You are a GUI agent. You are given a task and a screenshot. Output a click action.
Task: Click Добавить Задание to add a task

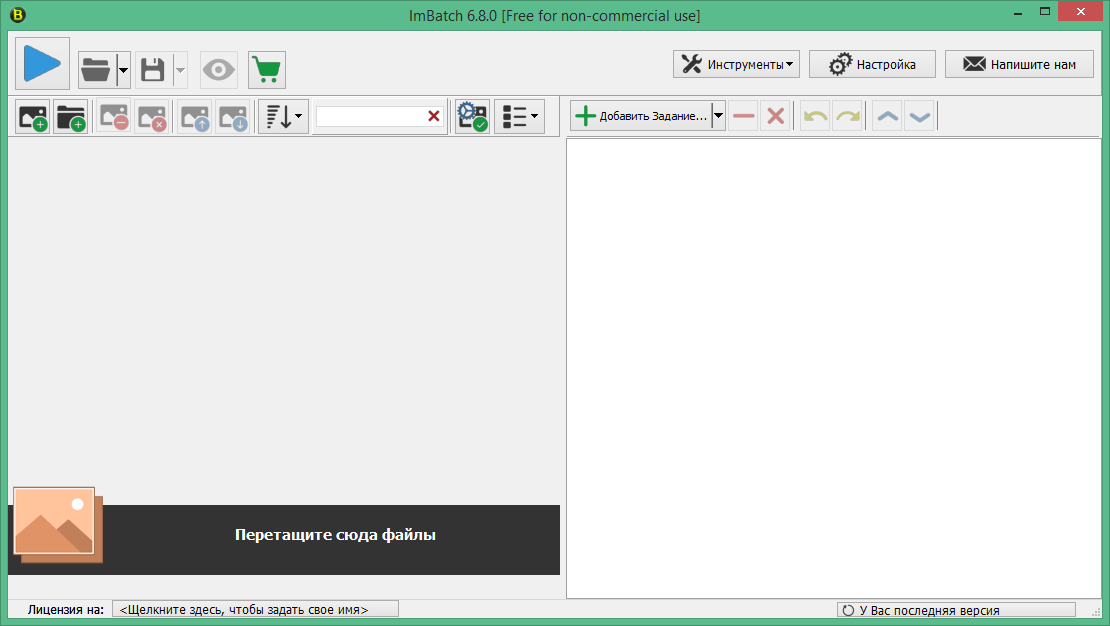pyautogui.click(x=641, y=116)
